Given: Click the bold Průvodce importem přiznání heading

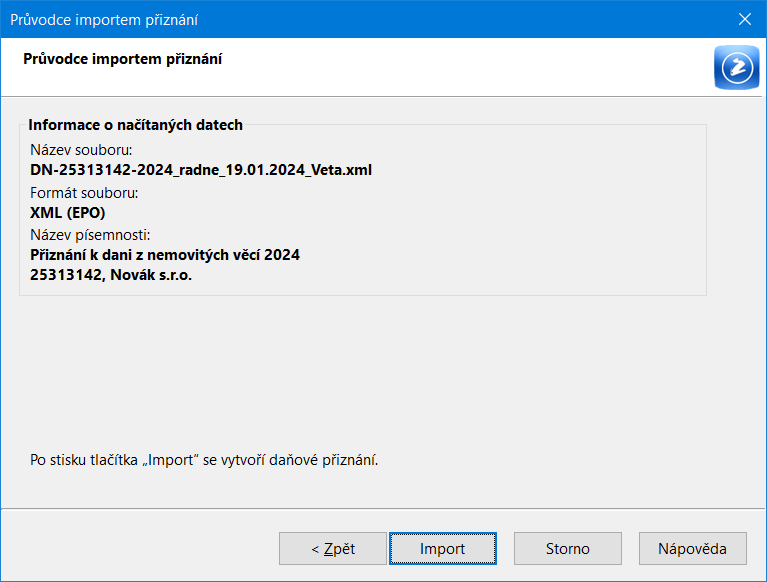Looking at the screenshot, I should tap(122, 59).
